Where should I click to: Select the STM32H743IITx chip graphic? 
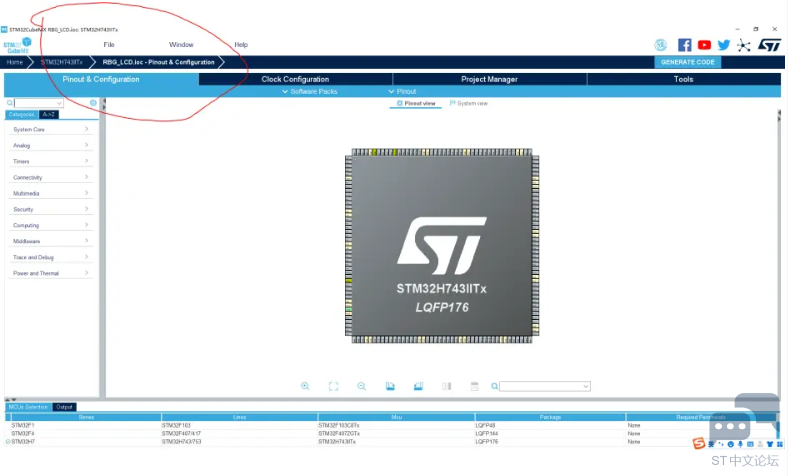pos(442,246)
